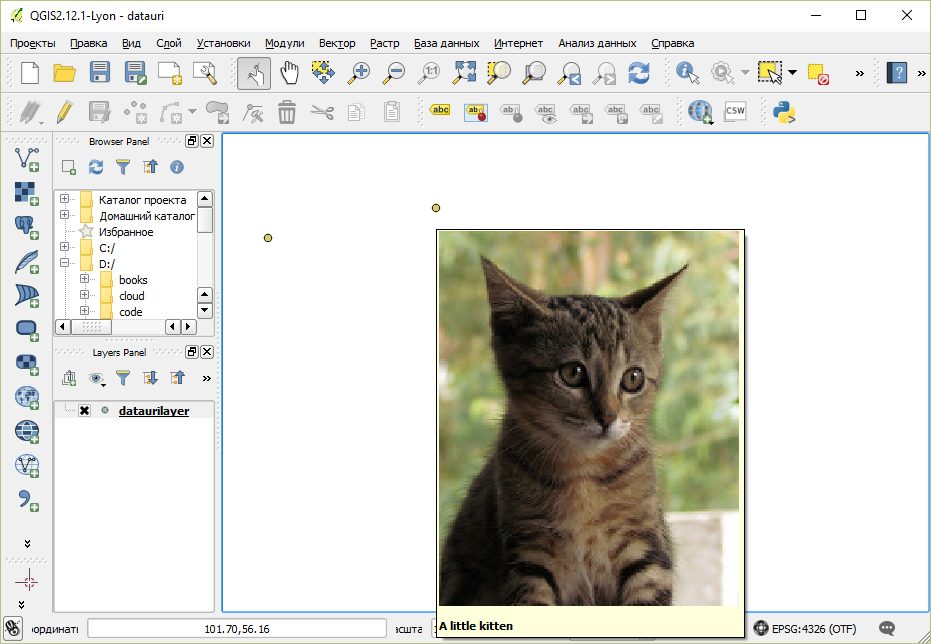Viewport: 931px width, 644px height.
Task: Select the Pan Map hand tool
Action: point(289,72)
